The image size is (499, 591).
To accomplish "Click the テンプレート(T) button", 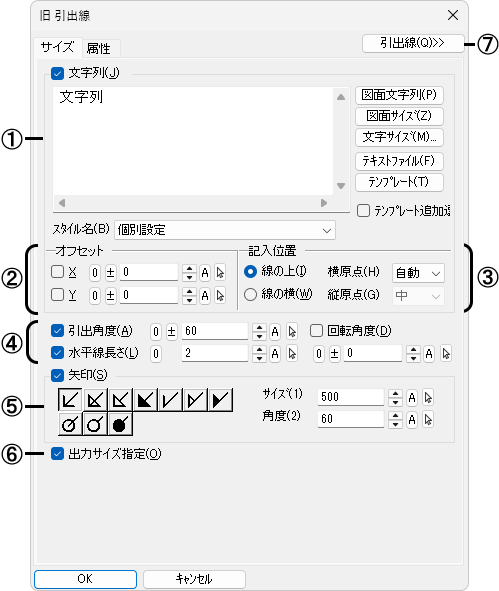I will (x=399, y=182).
